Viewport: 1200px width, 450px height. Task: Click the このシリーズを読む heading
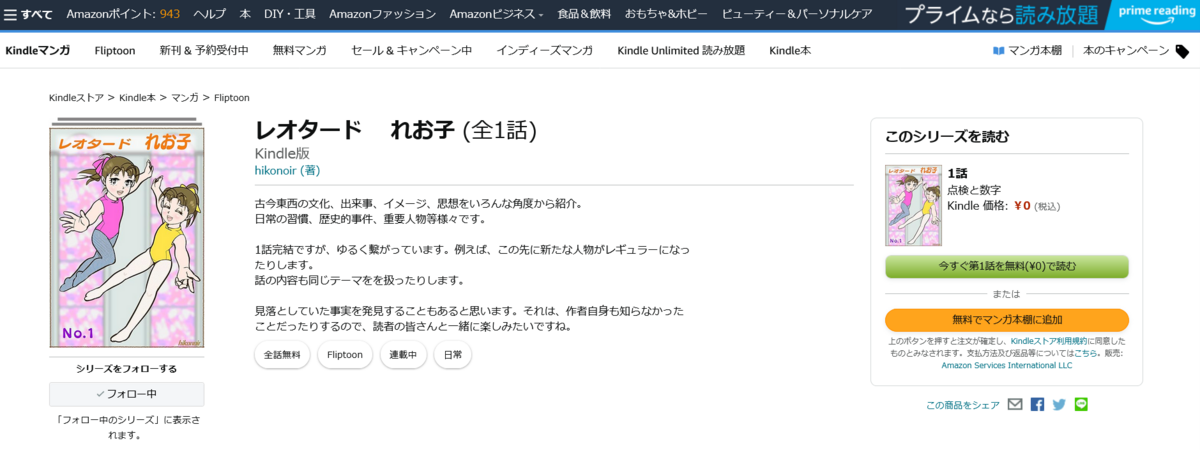948,136
